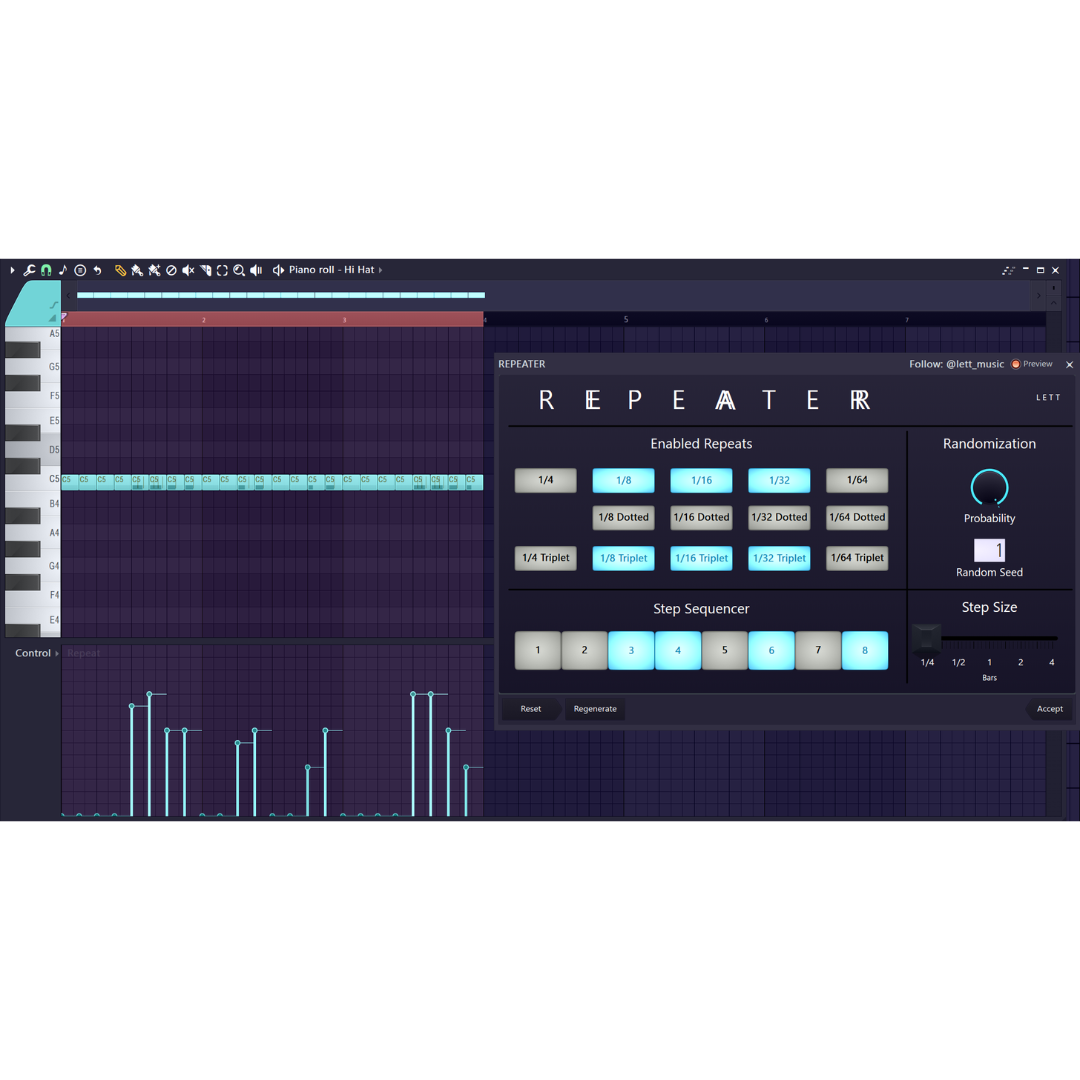Toggle the 1/32 repeat button

pyautogui.click(x=779, y=480)
